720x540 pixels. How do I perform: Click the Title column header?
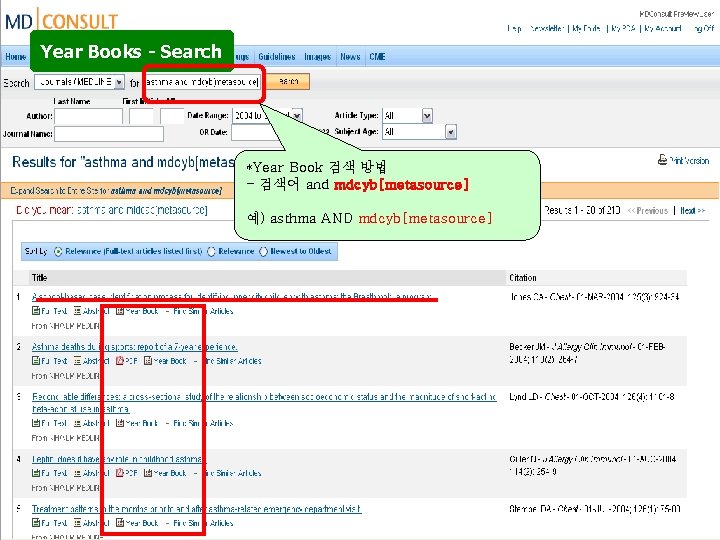click(x=39, y=278)
